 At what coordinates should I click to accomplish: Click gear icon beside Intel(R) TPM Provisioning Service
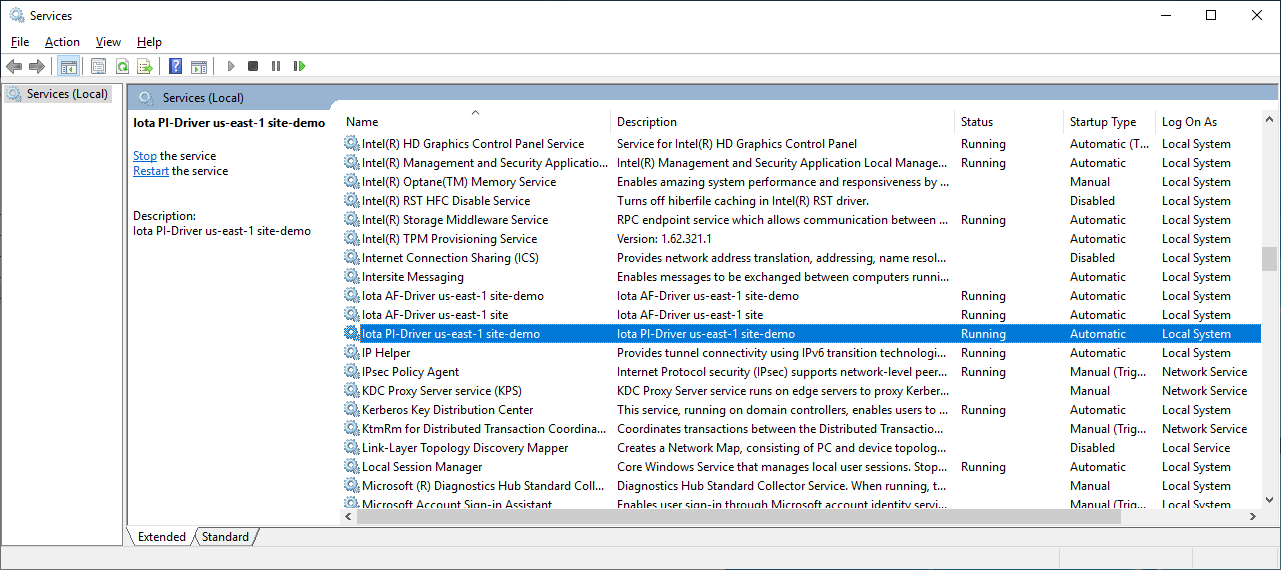(352, 239)
